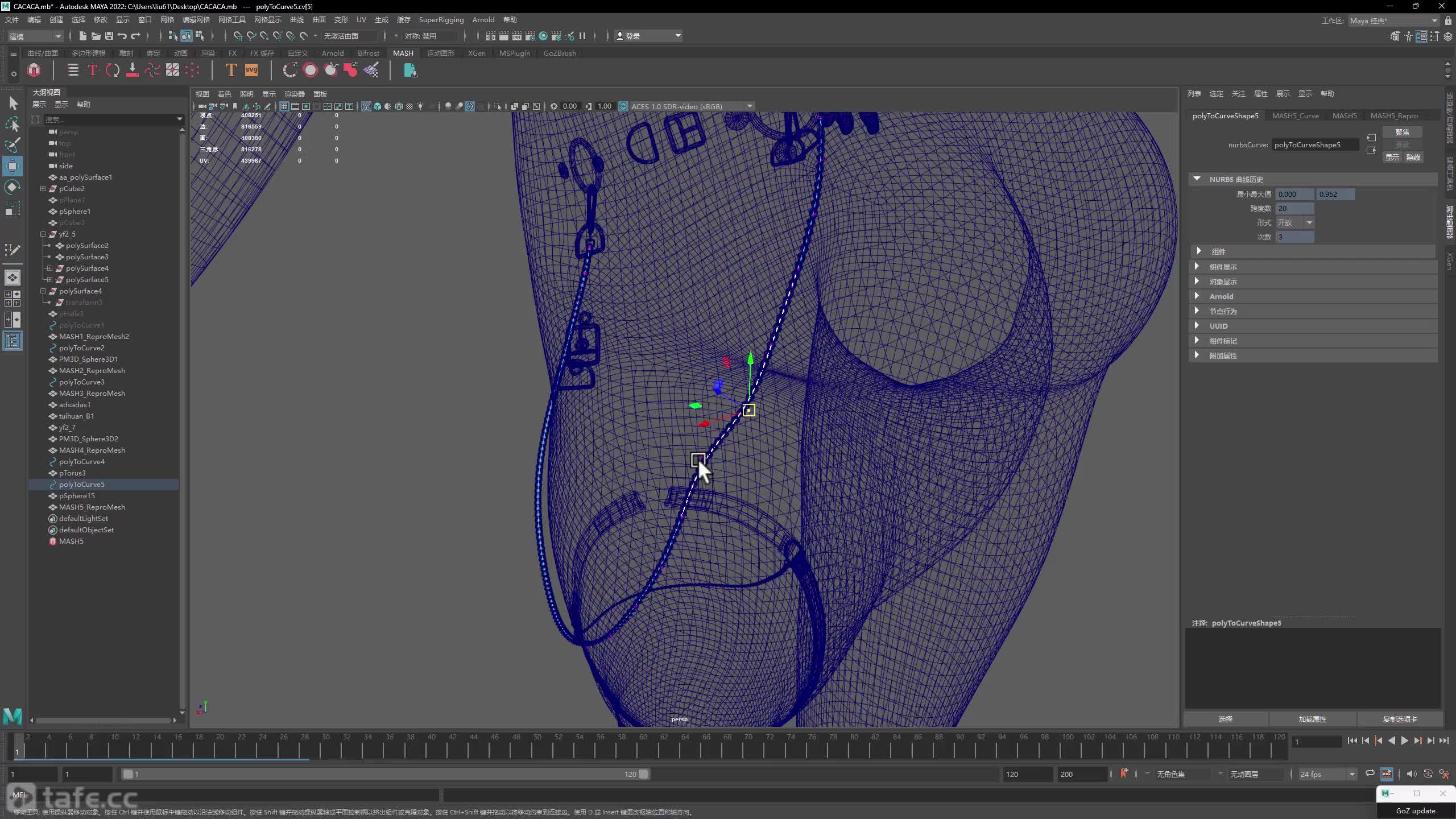Image resolution: width=1456 pixels, height=819 pixels.
Task: Click the 聚焦 button
Action: coord(1402,131)
